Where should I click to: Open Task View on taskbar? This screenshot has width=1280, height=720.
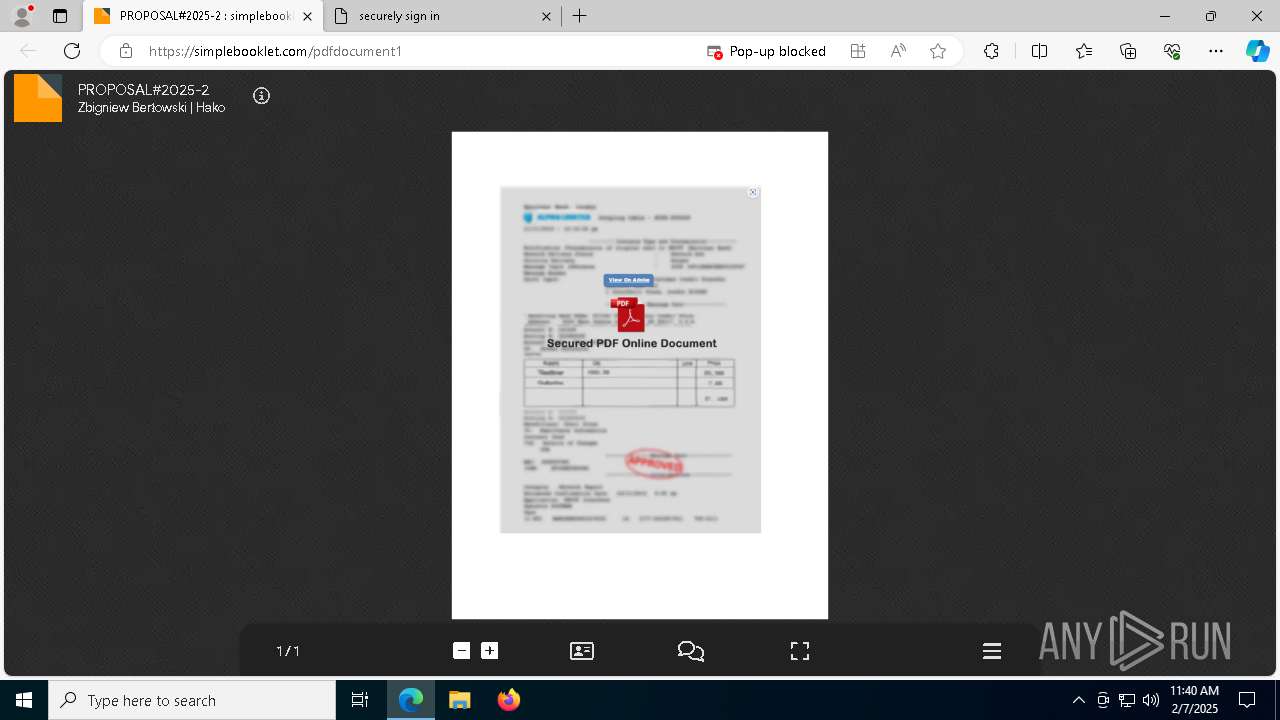(360, 700)
